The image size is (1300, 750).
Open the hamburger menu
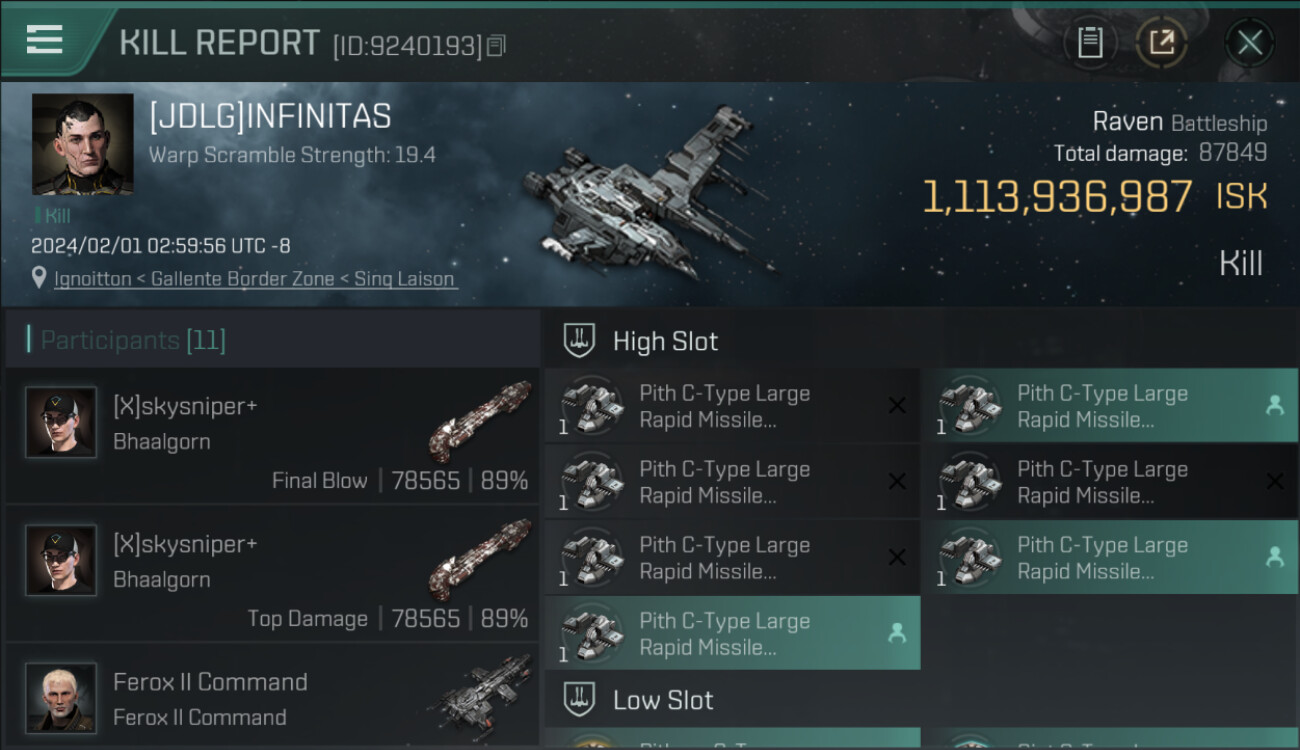(45, 40)
